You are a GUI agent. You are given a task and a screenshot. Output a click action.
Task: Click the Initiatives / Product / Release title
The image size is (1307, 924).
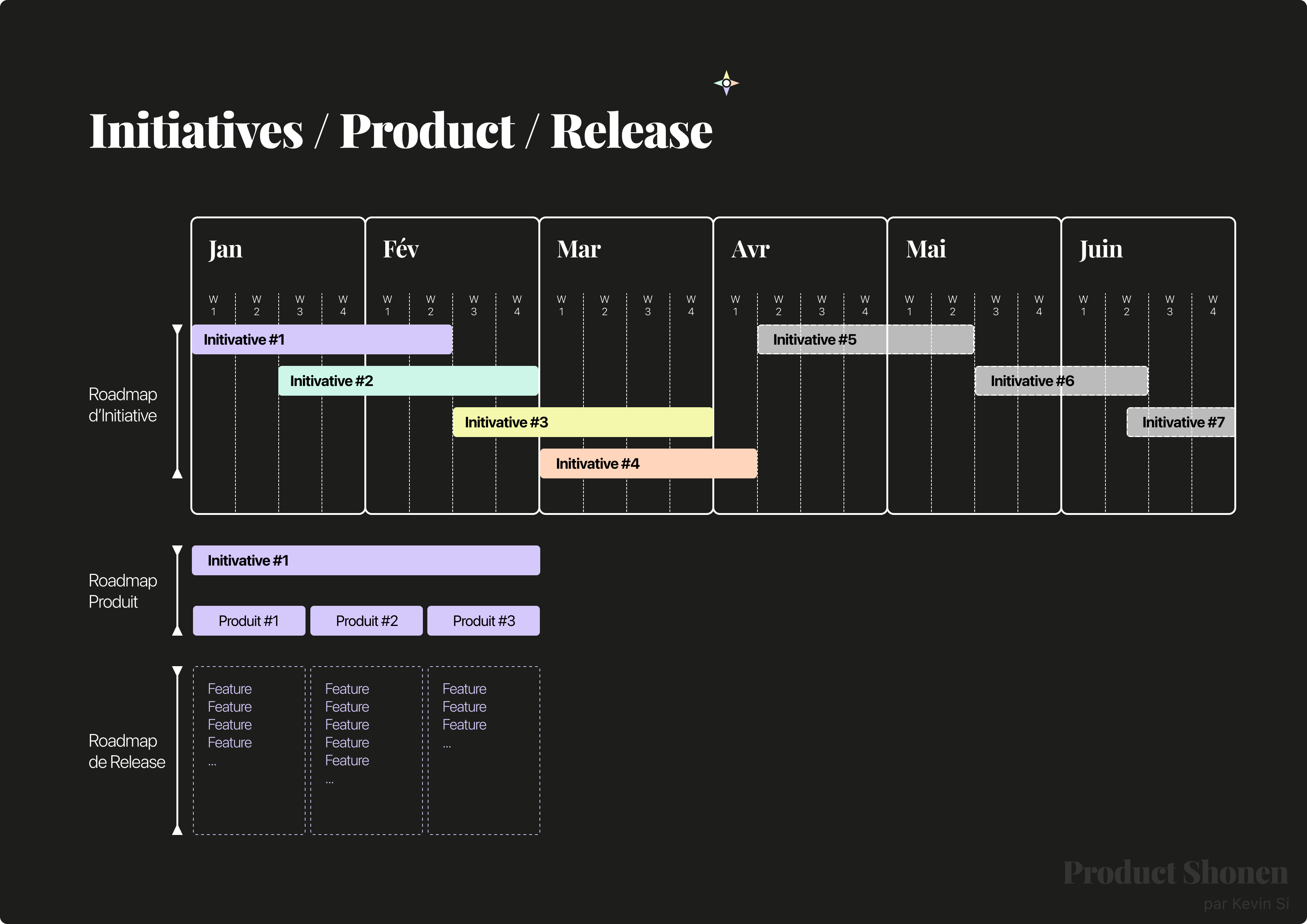pyautogui.click(x=400, y=131)
